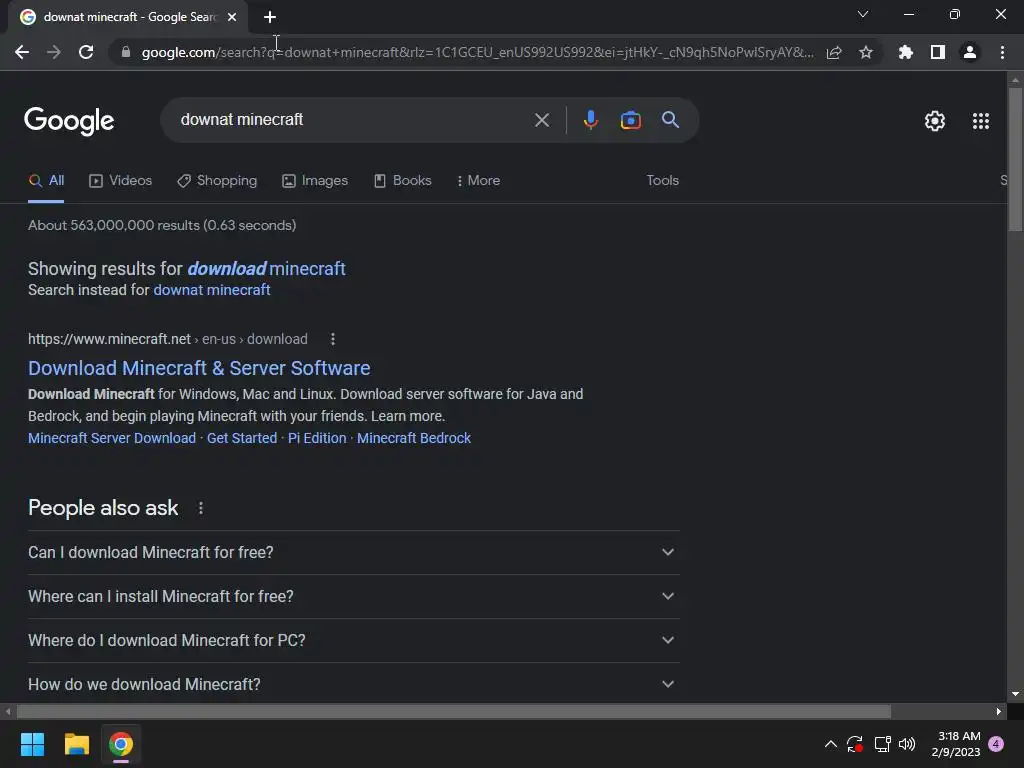This screenshot has height=768, width=1024.
Task: Open search Tools options
Action: pos(662,180)
